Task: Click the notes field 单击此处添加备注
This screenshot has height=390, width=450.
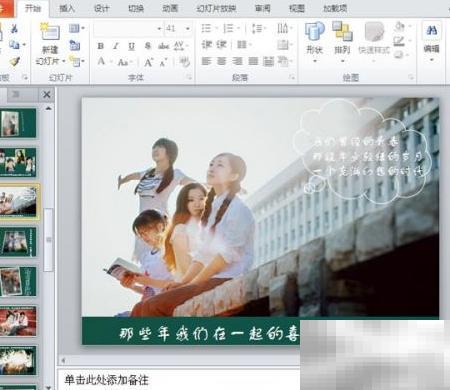Action: 107,380
